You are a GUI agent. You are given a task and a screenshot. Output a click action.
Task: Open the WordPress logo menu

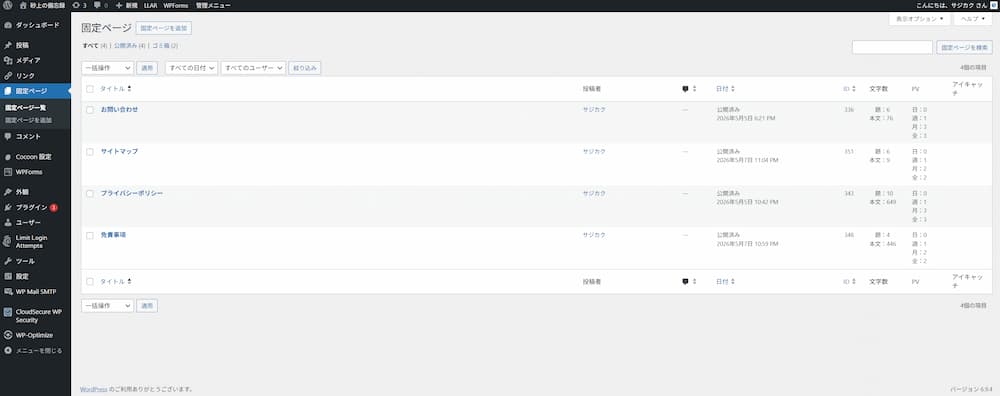pyautogui.click(x=8, y=5)
